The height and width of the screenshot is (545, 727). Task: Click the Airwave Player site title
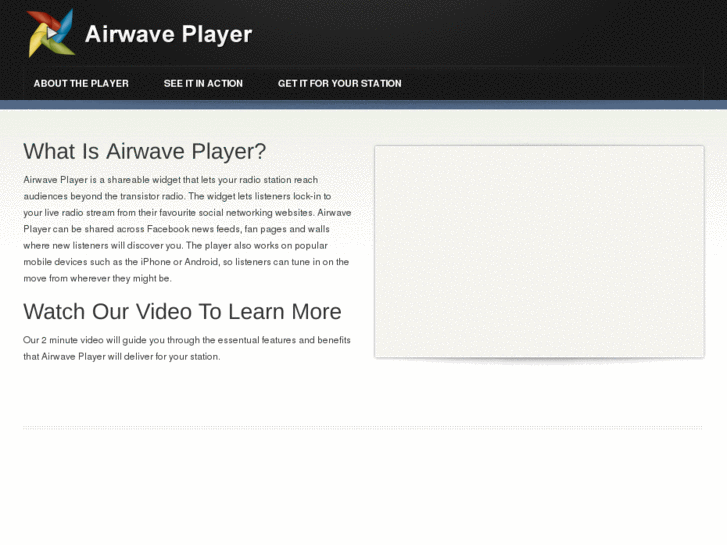click(x=168, y=34)
